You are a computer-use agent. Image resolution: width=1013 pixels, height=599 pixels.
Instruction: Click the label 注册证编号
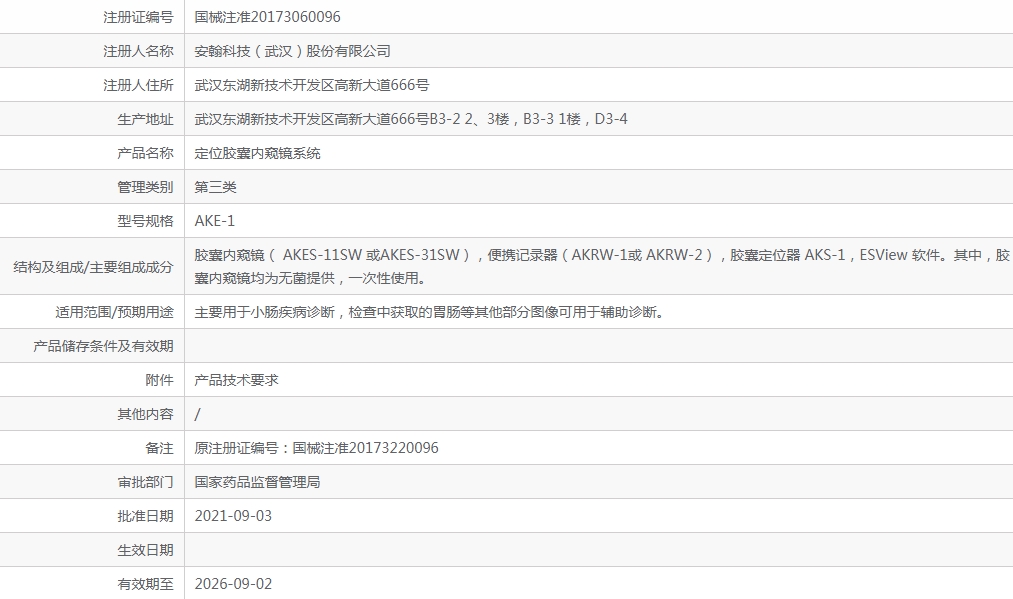point(138,17)
